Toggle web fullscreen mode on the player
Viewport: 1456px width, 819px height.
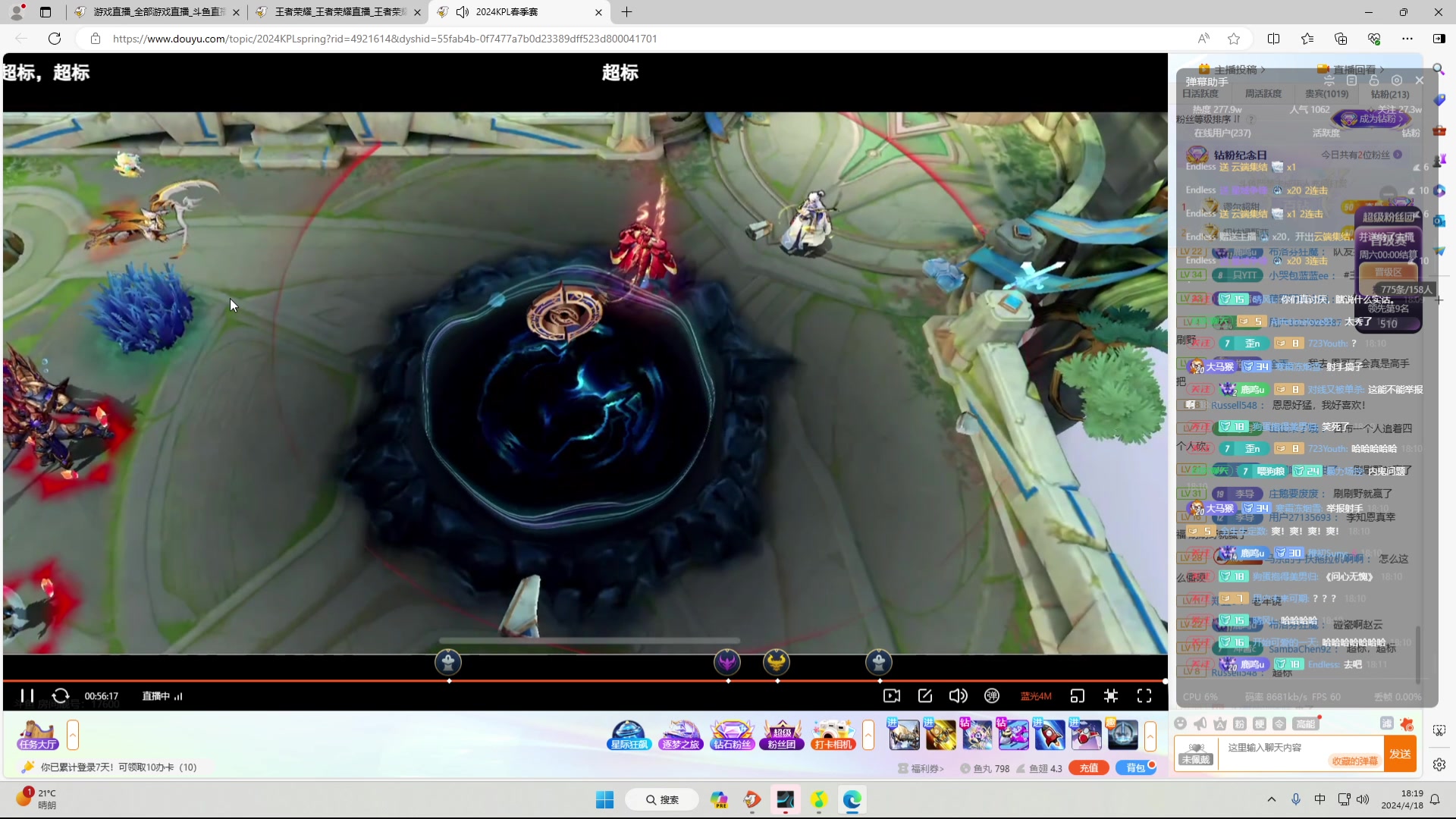click(1111, 695)
